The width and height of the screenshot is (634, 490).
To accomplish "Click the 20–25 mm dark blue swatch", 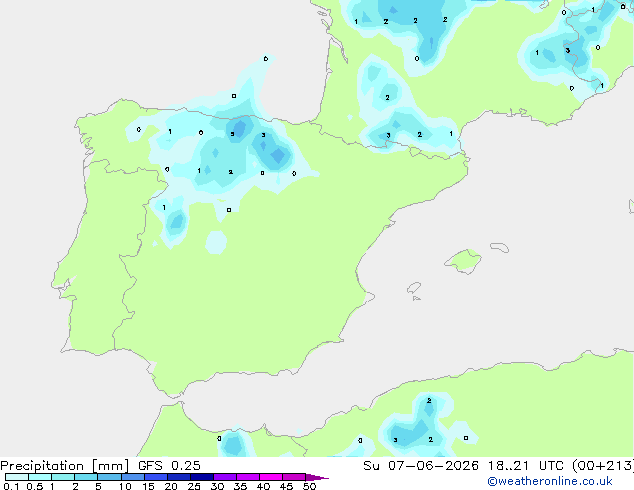I will [x=178, y=477].
